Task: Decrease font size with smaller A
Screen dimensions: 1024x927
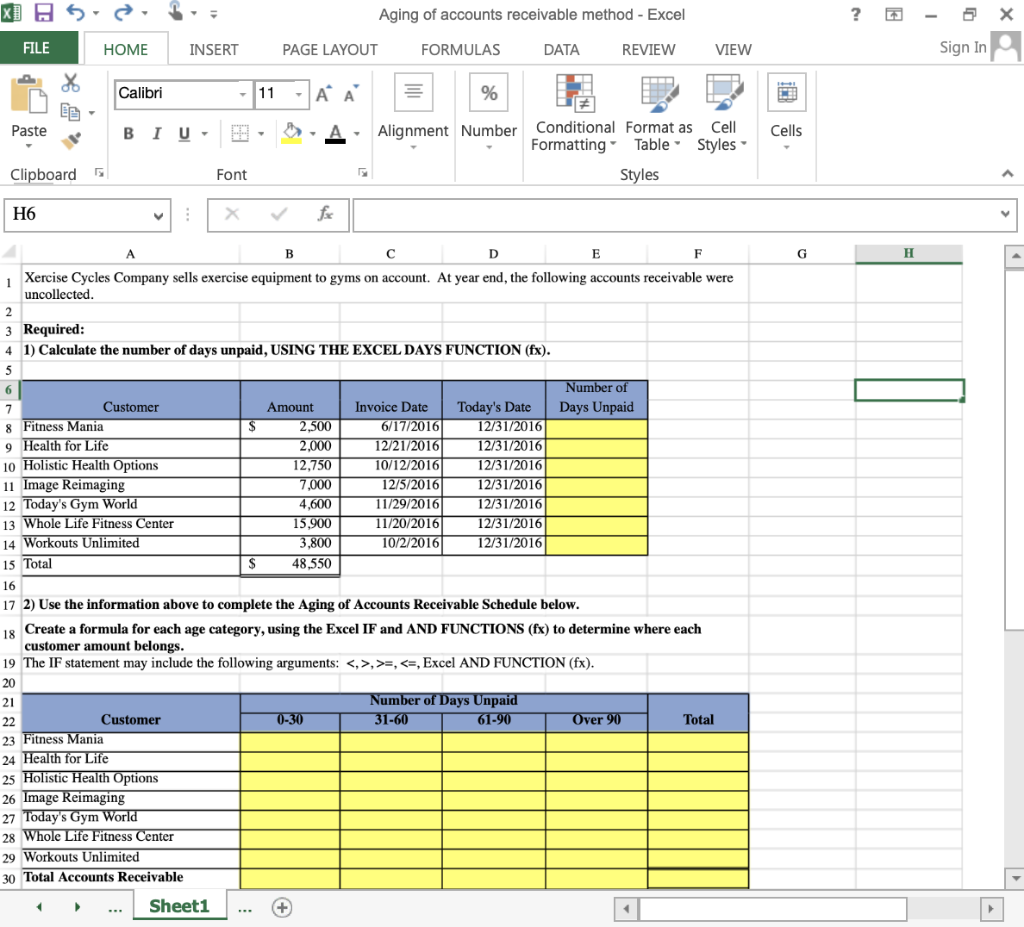Action: pyautogui.click(x=351, y=95)
